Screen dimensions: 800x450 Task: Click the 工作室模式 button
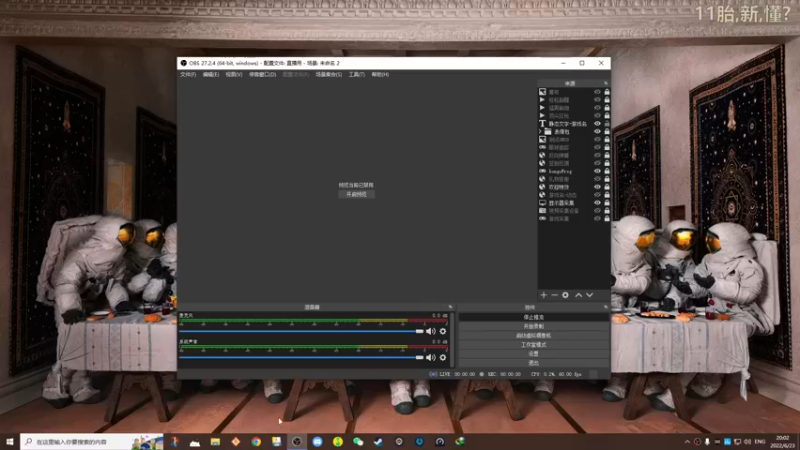[534, 345]
